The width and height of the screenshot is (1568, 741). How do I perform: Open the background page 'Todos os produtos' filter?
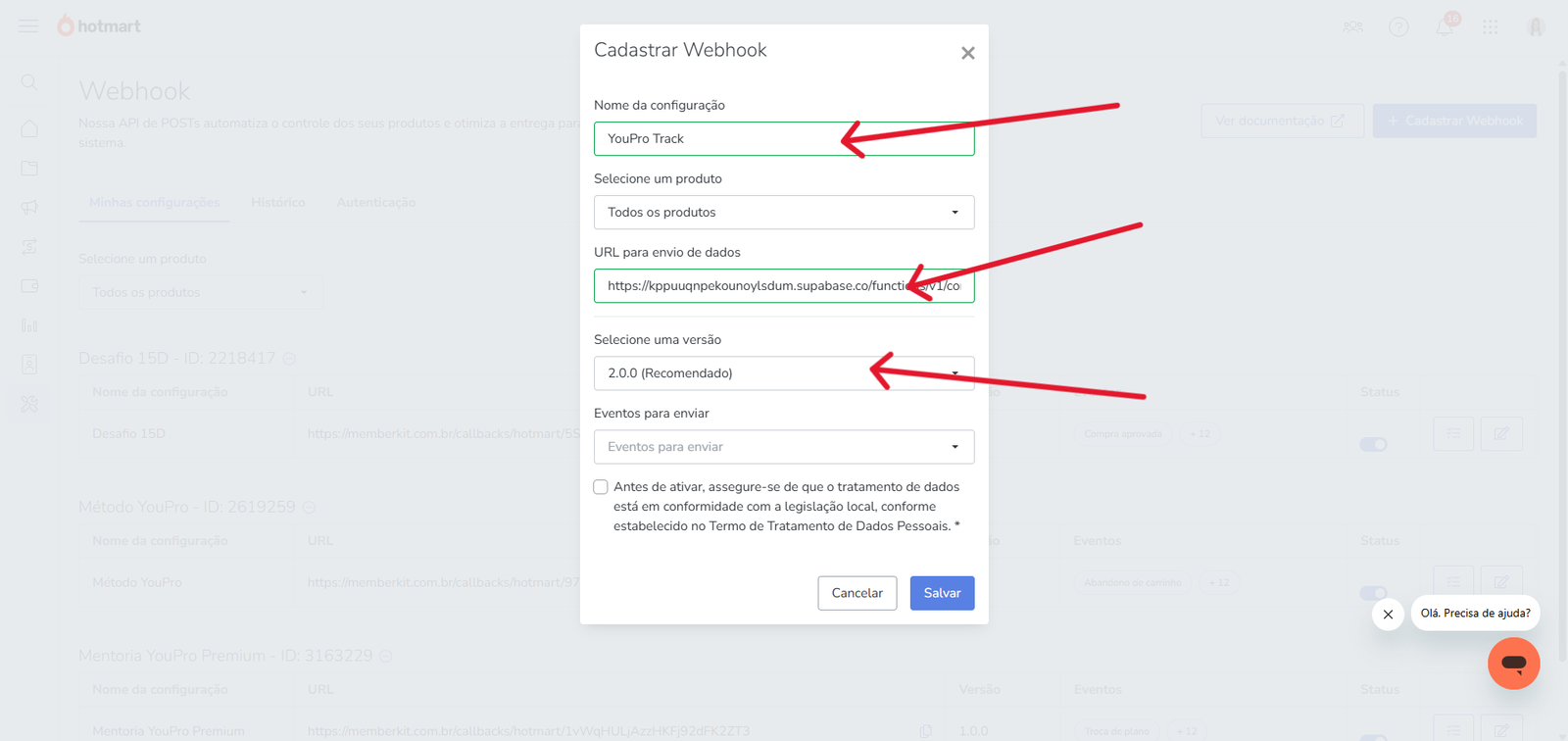(201, 292)
